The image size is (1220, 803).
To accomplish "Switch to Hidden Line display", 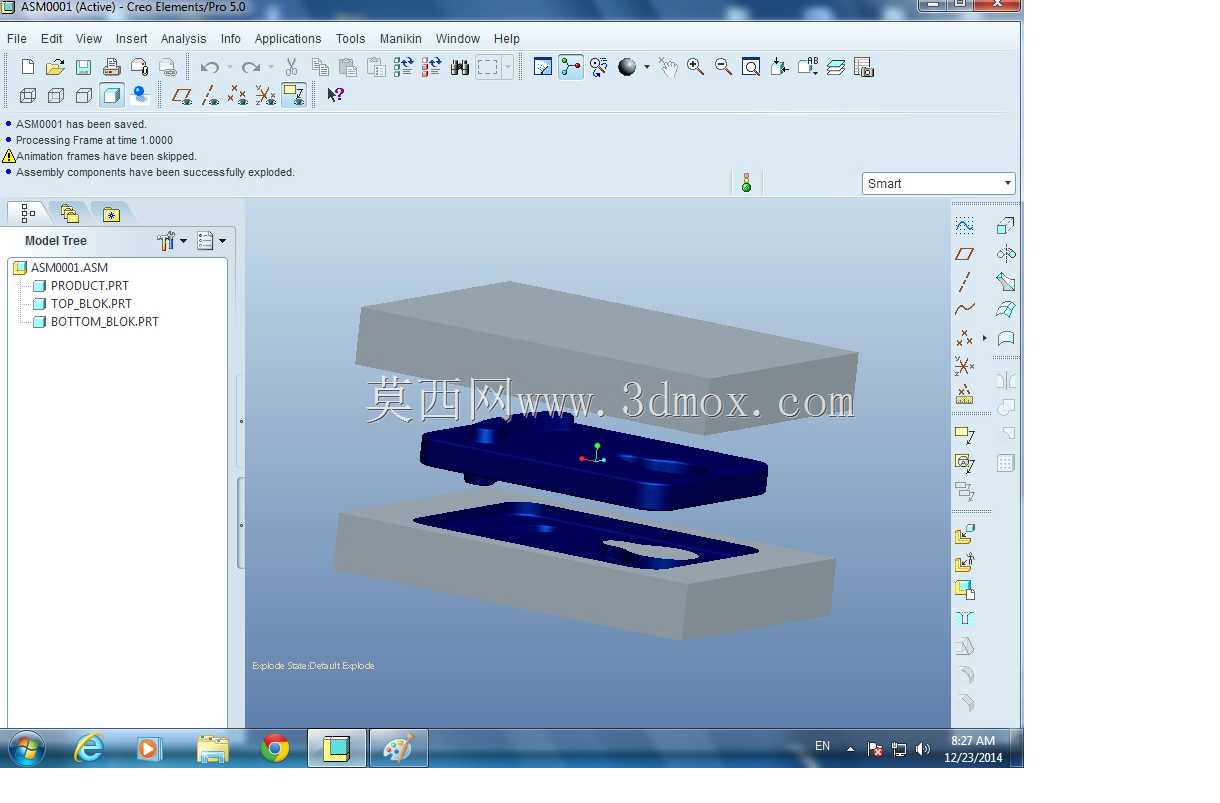I will pyautogui.click(x=56, y=95).
